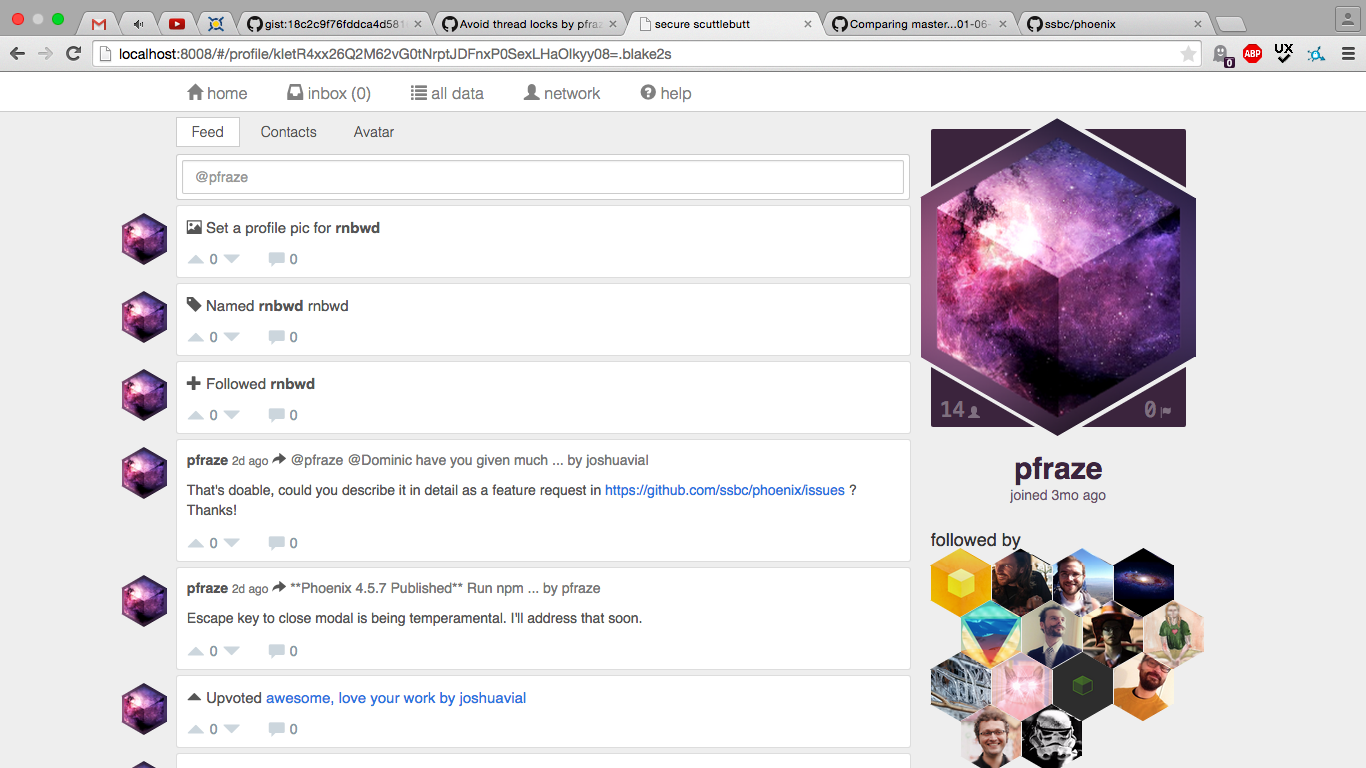This screenshot has height=768, width=1366.
Task: Open the spiral galaxy follower avatar
Action: point(1144,582)
